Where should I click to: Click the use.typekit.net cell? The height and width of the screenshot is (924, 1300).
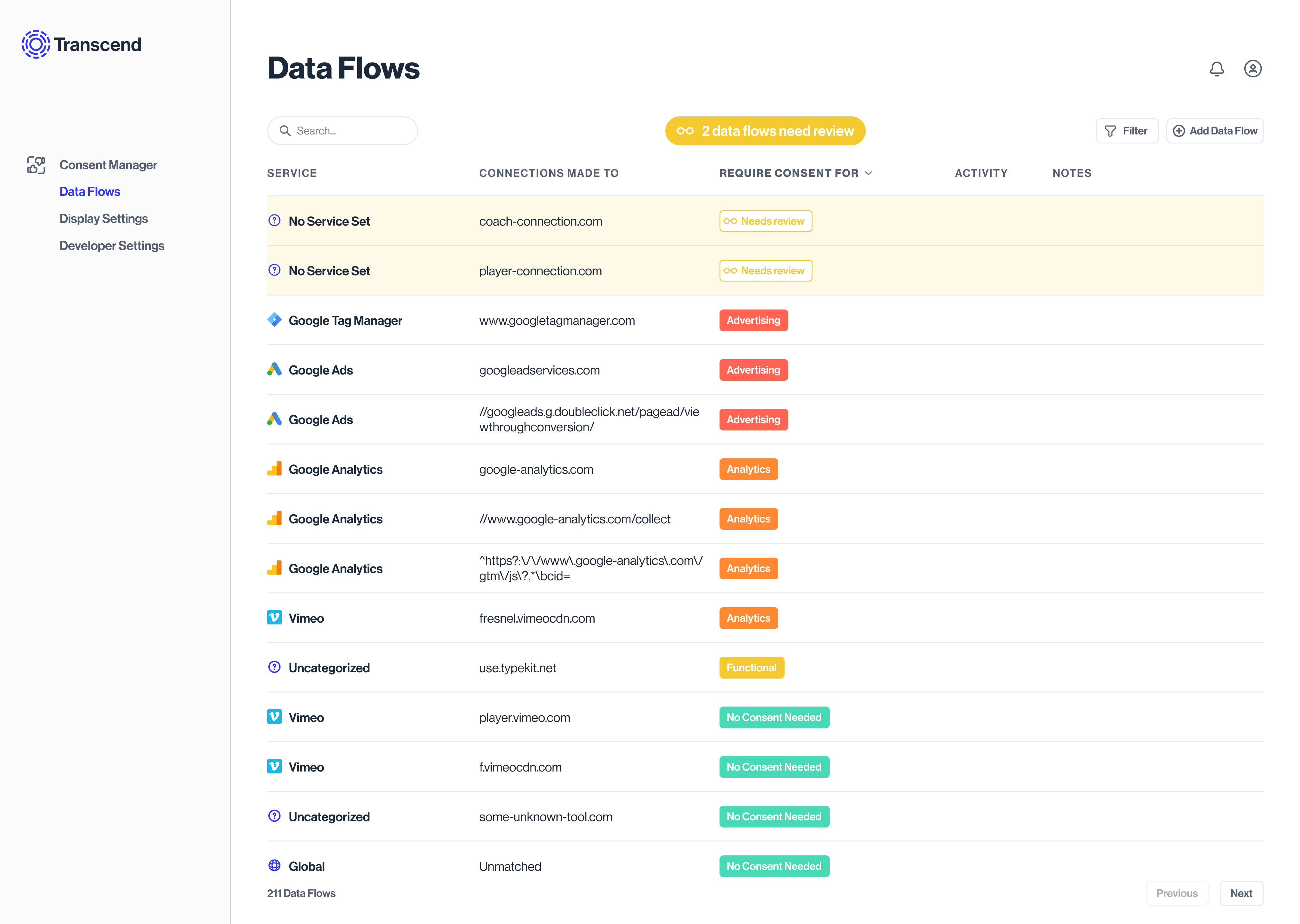point(518,668)
